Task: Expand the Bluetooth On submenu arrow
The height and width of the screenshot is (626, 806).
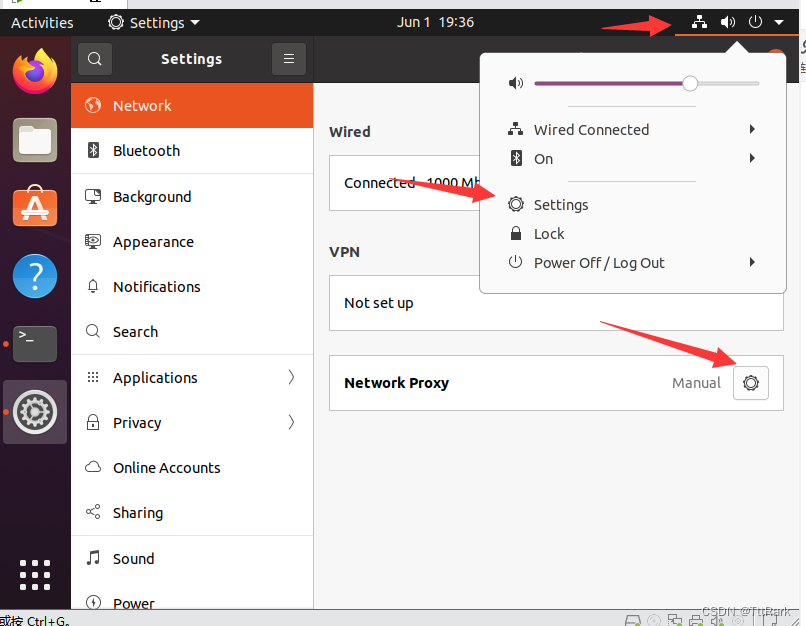Action: click(x=752, y=158)
